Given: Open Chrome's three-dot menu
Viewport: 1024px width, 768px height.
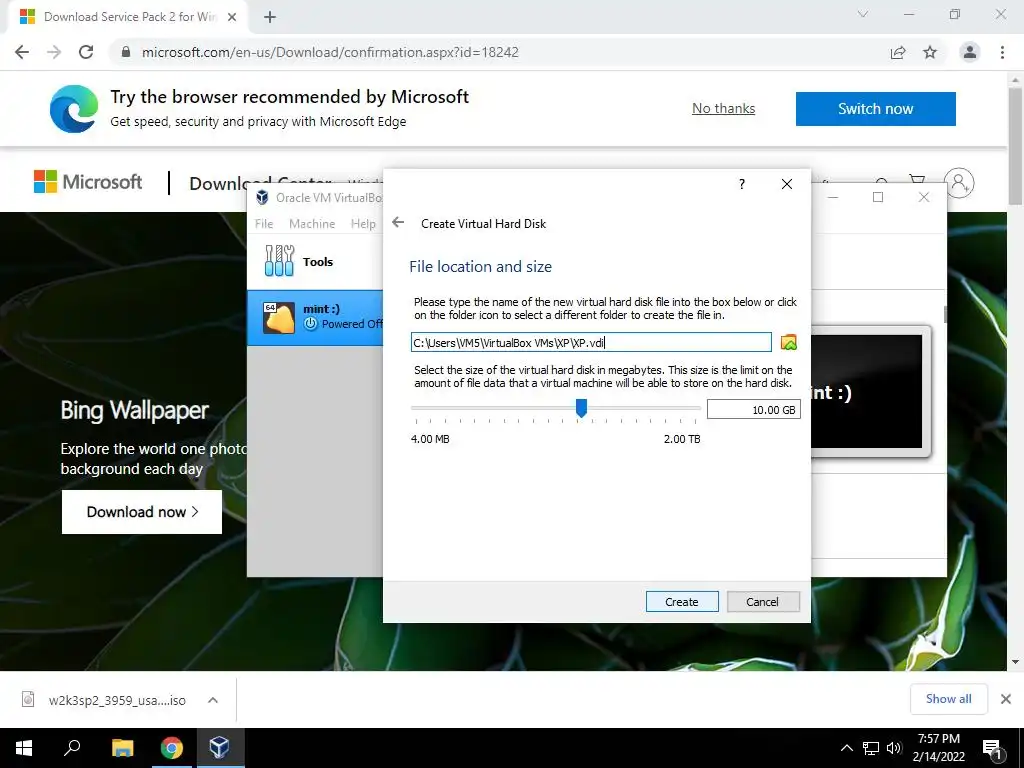Looking at the screenshot, I should tap(1002, 52).
